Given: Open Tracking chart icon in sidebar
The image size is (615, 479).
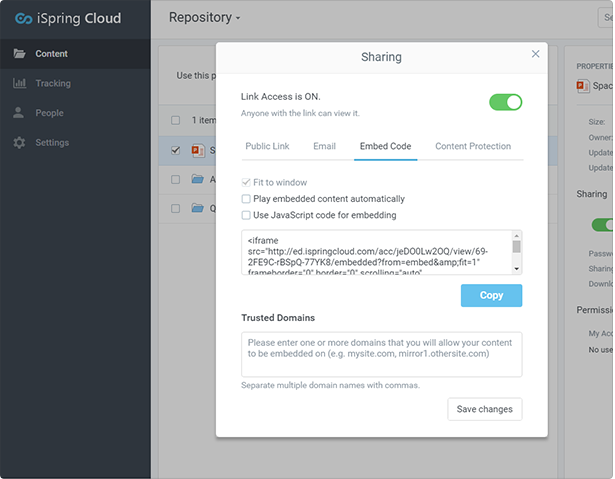Looking at the screenshot, I should pyautogui.click(x=19, y=84).
